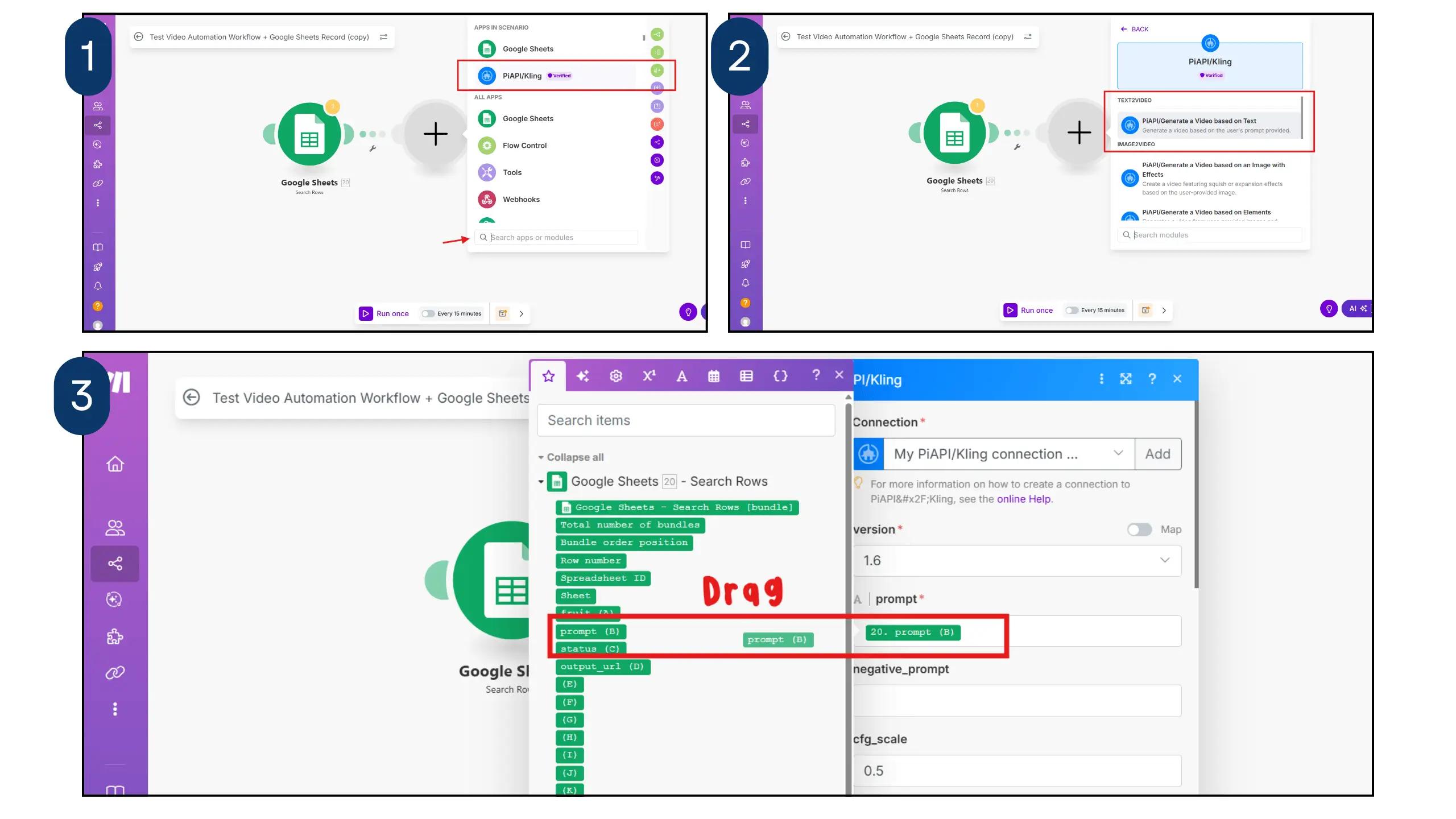This screenshot has width=1456, height=819.
Task: Open the star (favorites) tab in the mapping panel
Action: 548,376
